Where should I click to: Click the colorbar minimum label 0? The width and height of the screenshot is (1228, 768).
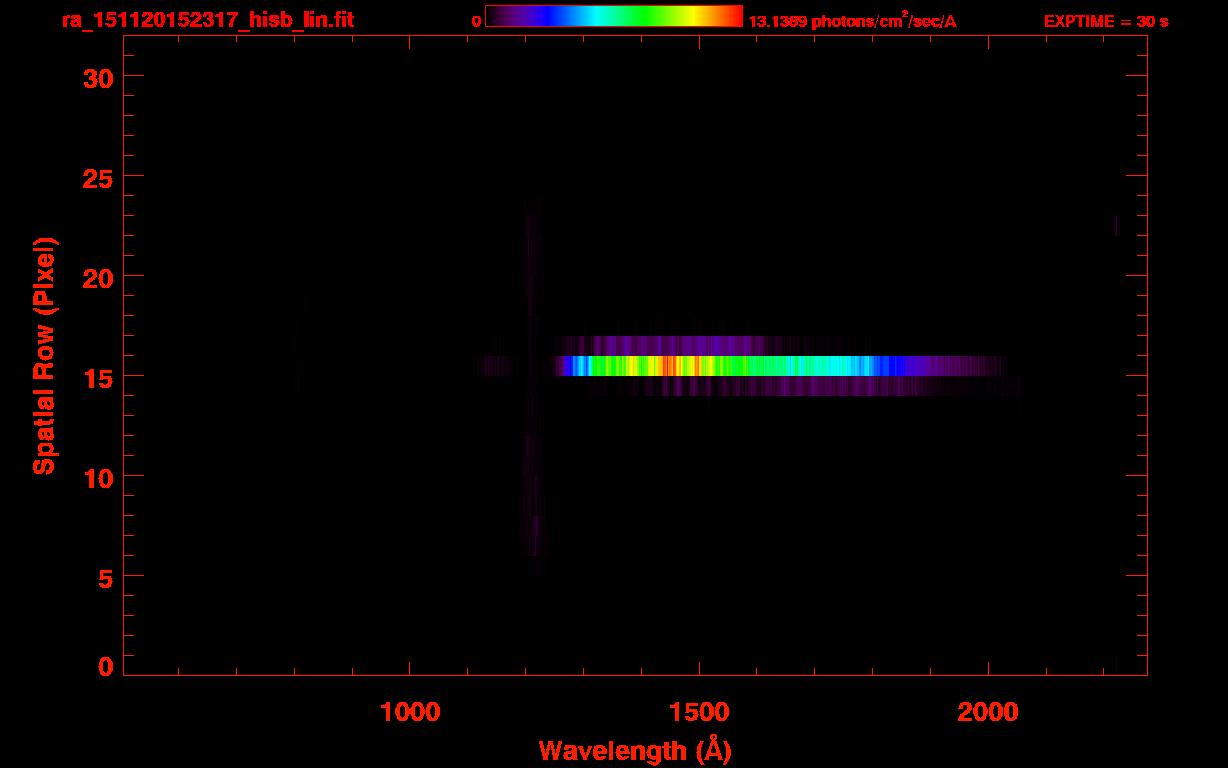tap(477, 21)
